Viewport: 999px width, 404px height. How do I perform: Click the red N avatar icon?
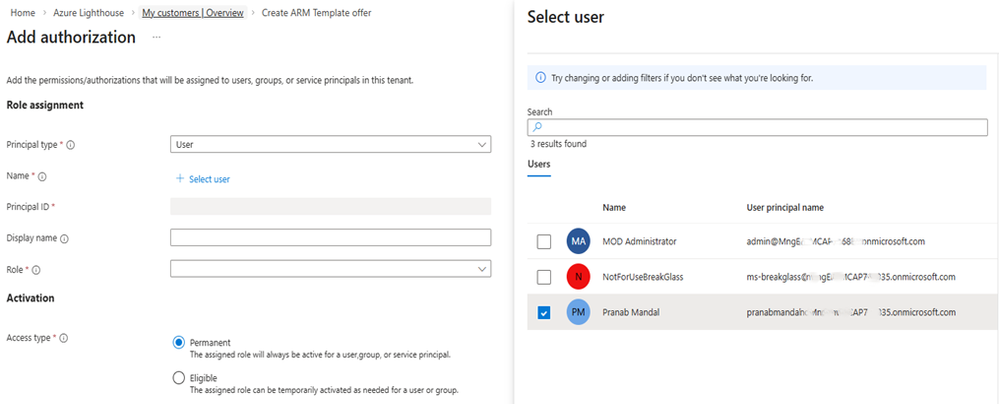[578, 277]
